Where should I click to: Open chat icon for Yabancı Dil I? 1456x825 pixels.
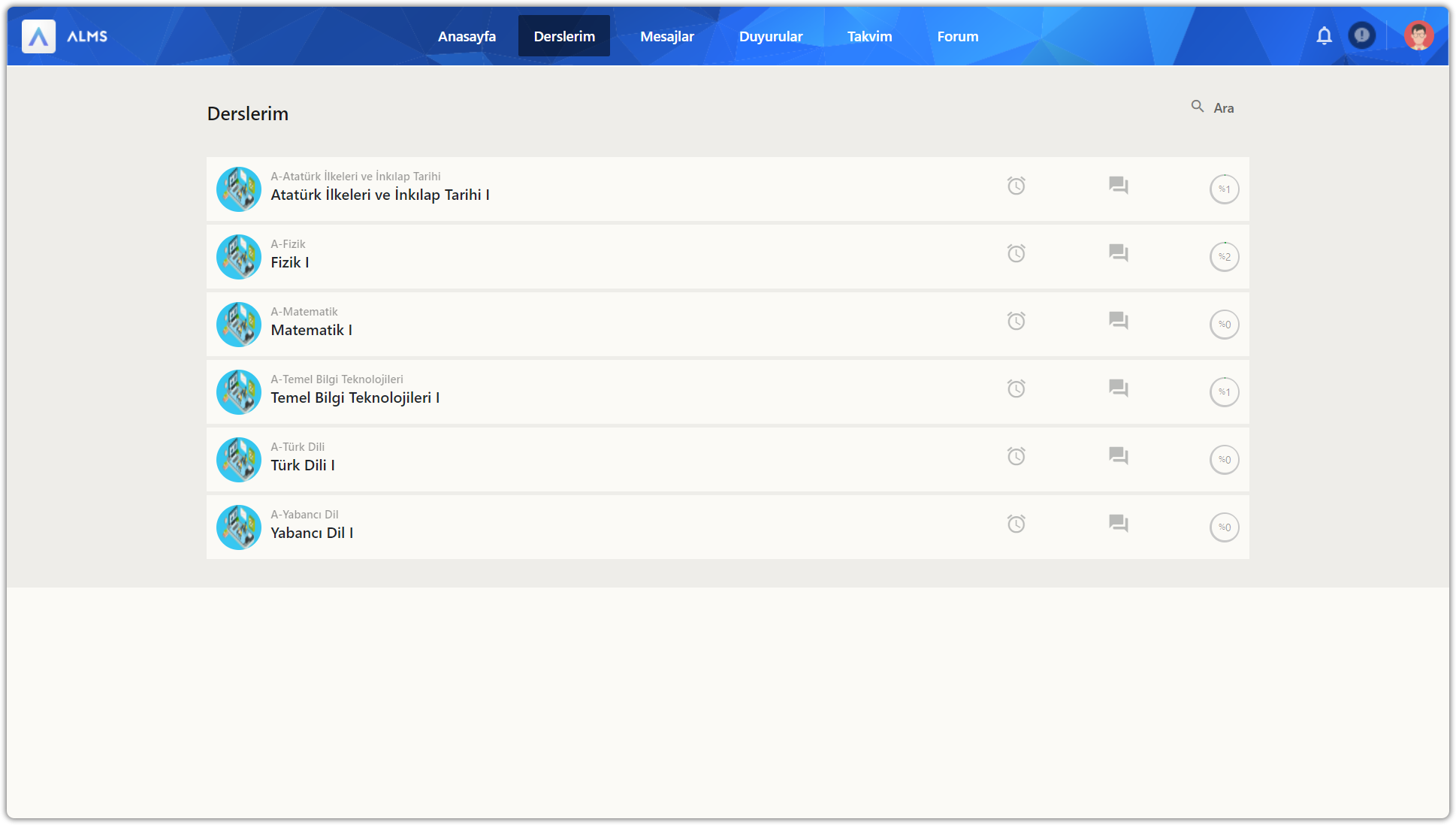pyautogui.click(x=1118, y=524)
